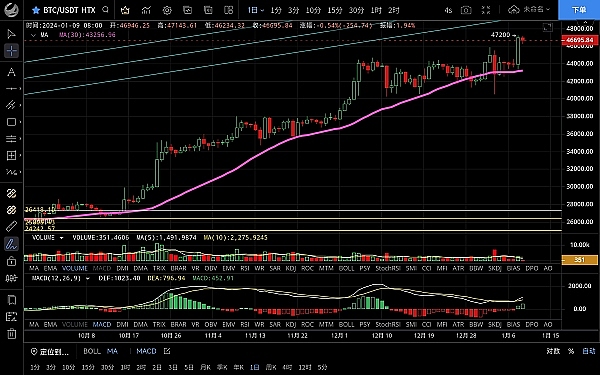Screen dimensions: 600x375
Task: Click the blue 下单 order button
Action: click(x=579, y=10)
